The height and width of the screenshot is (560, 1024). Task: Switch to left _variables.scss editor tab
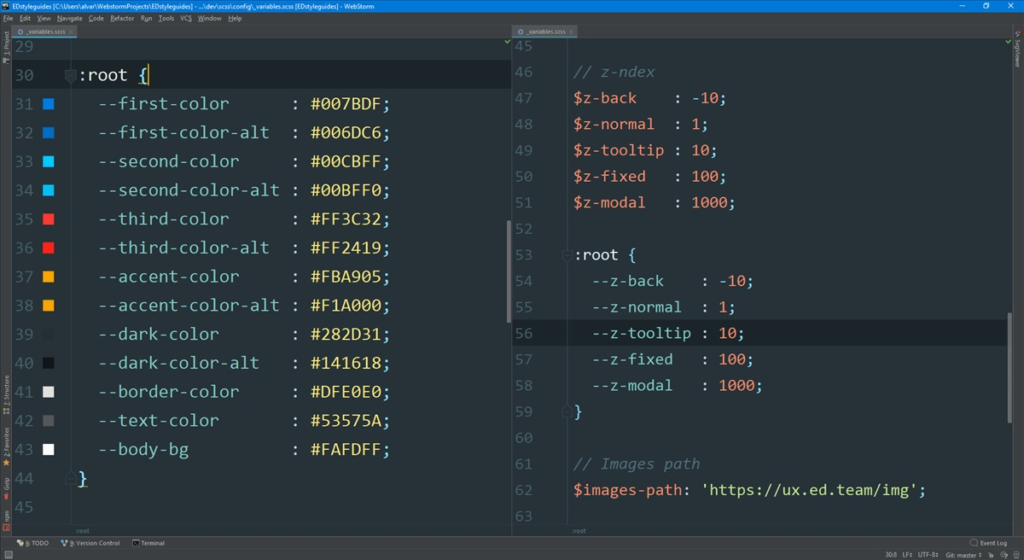45,32
